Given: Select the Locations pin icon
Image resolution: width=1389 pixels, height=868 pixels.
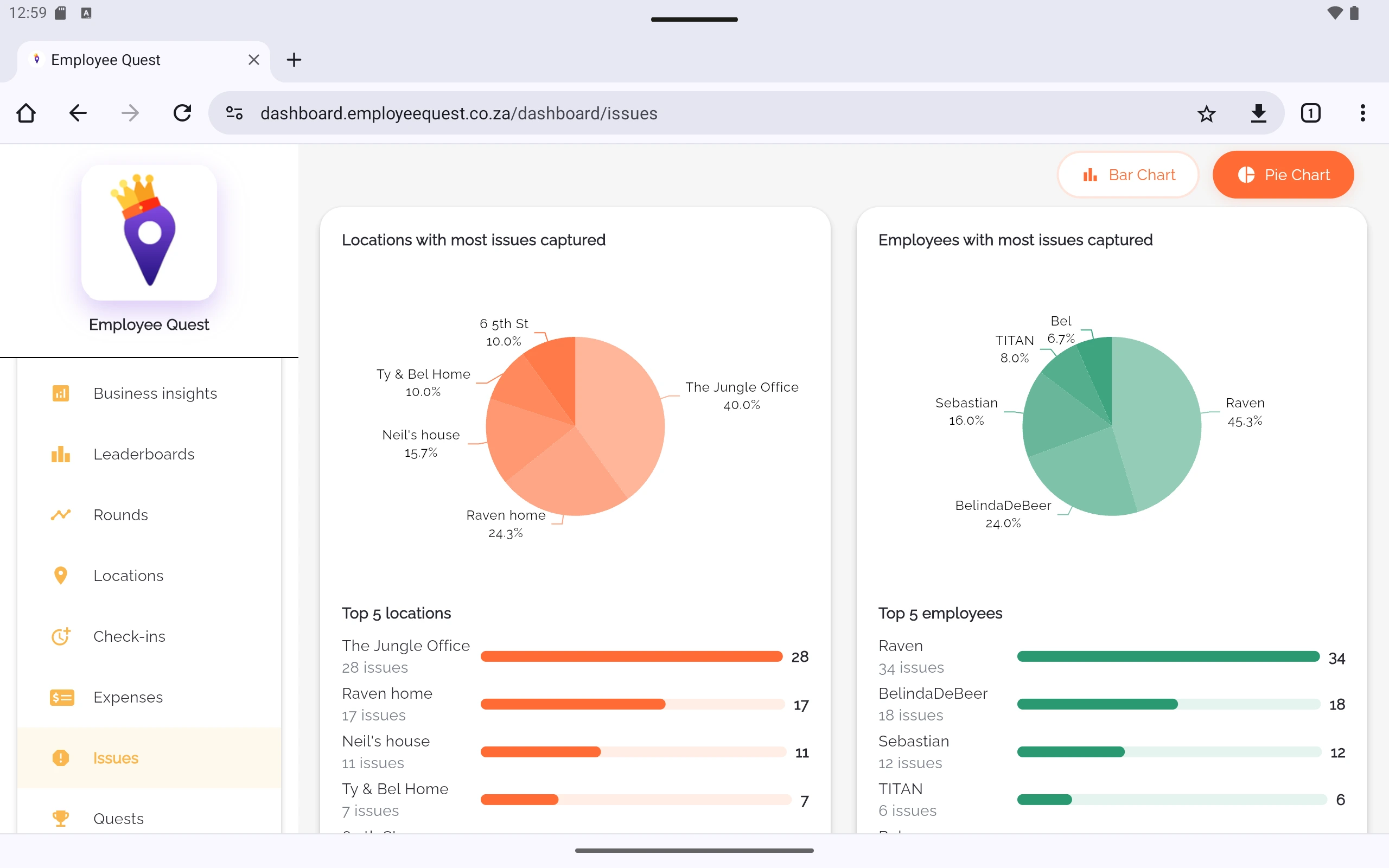Looking at the screenshot, I should click(61, 575).
